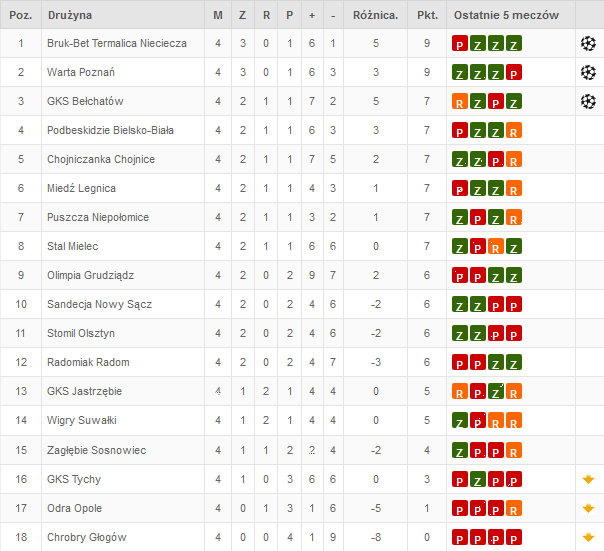Open the Podbeskidzie Bielsko-Biała team link
Viewport: 604px width, 551px height.
click(110, 130)
